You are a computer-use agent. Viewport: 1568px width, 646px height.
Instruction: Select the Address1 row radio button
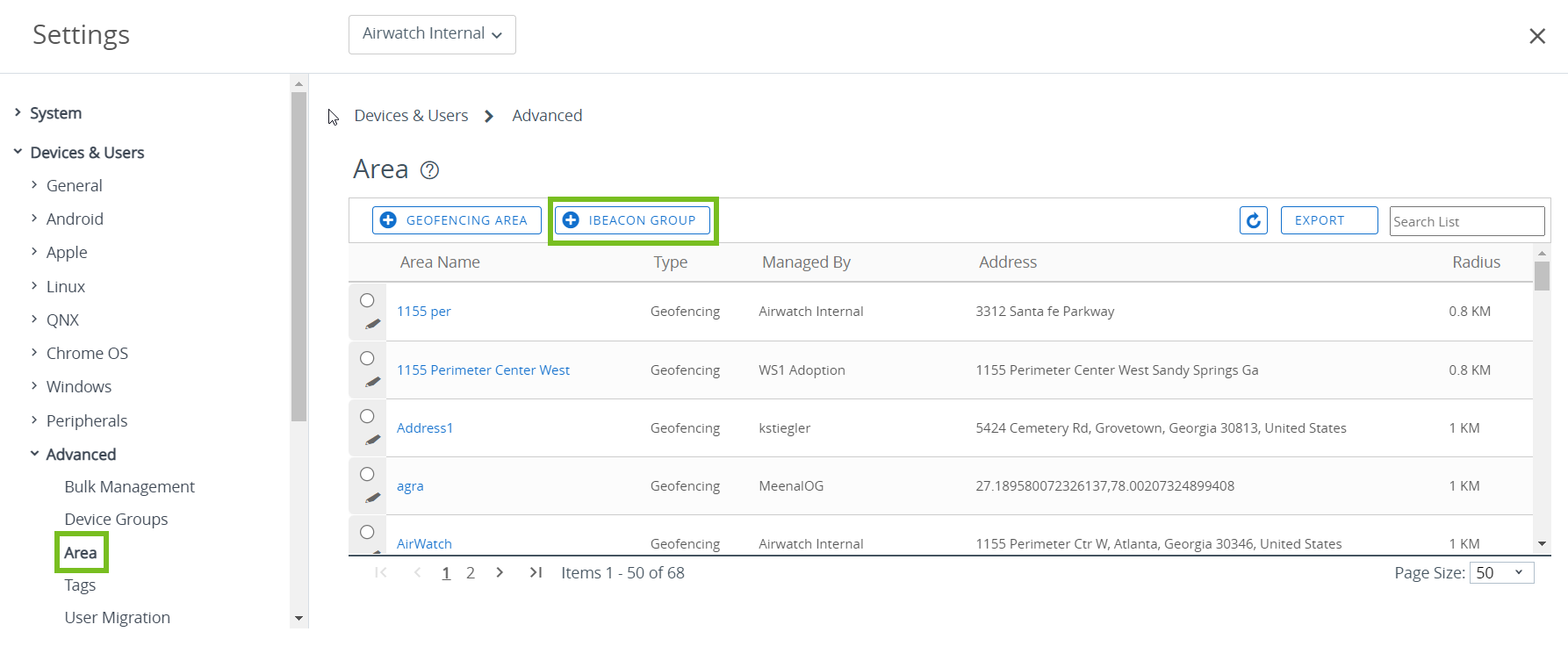click(x=367, y=416)
